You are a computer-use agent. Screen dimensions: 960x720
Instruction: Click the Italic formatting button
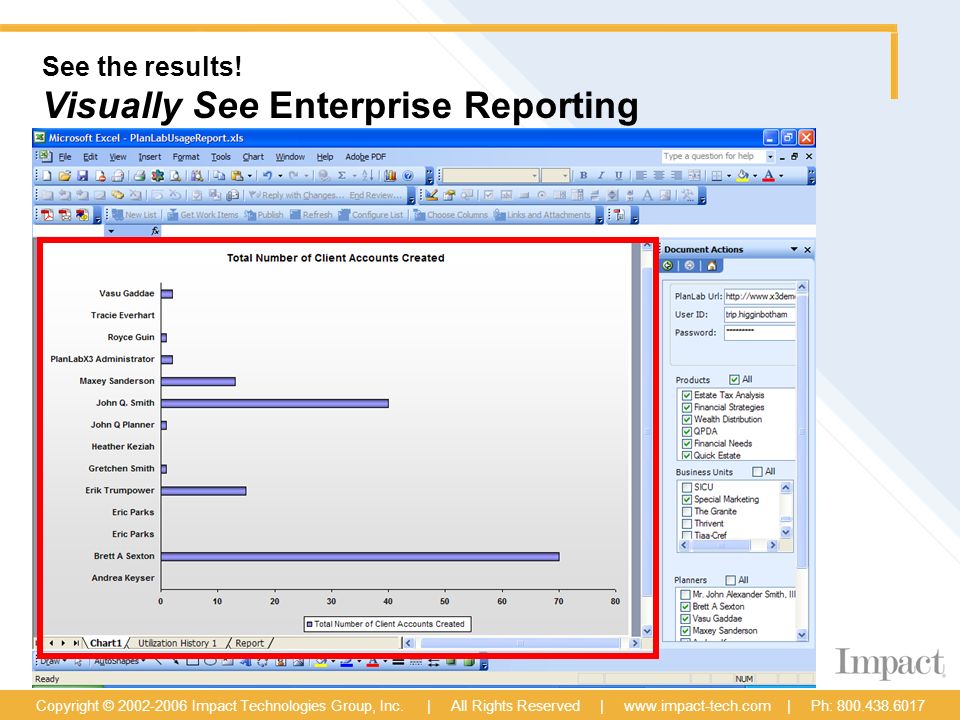(601, 176)
